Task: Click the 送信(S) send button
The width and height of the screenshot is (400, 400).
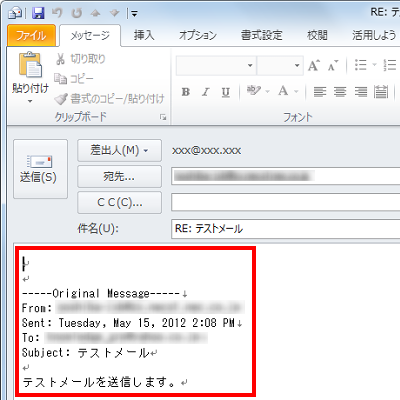Action: pos(40,169)
